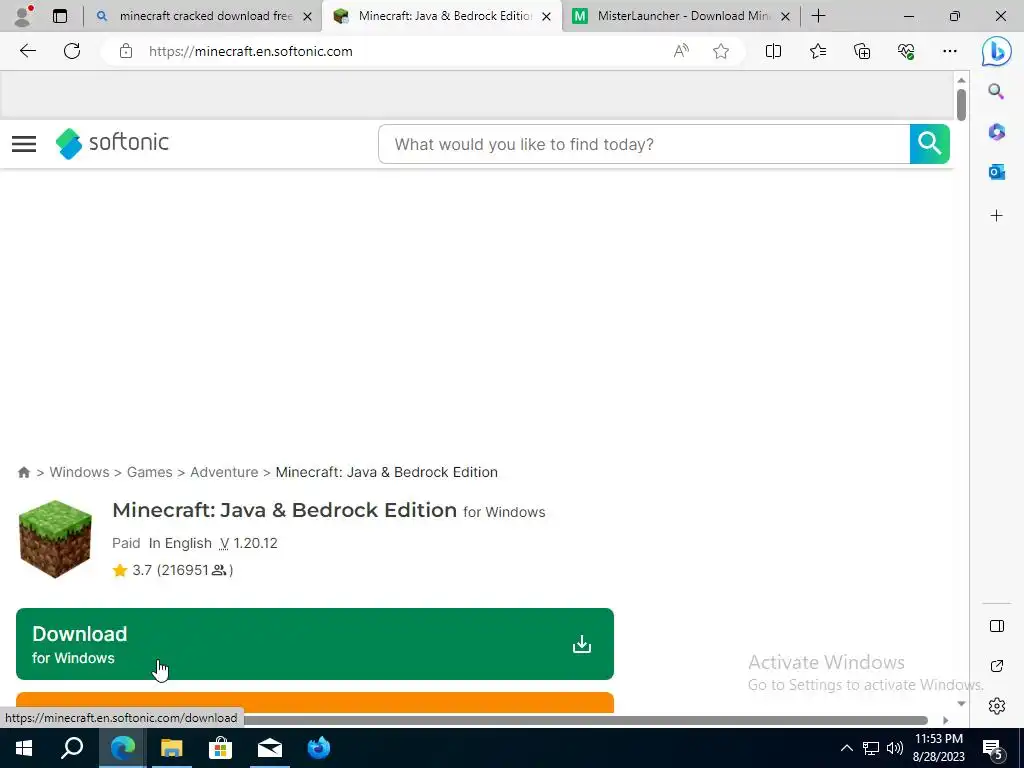
Task: Click the scroll right arrow
Action: point(945,720)
